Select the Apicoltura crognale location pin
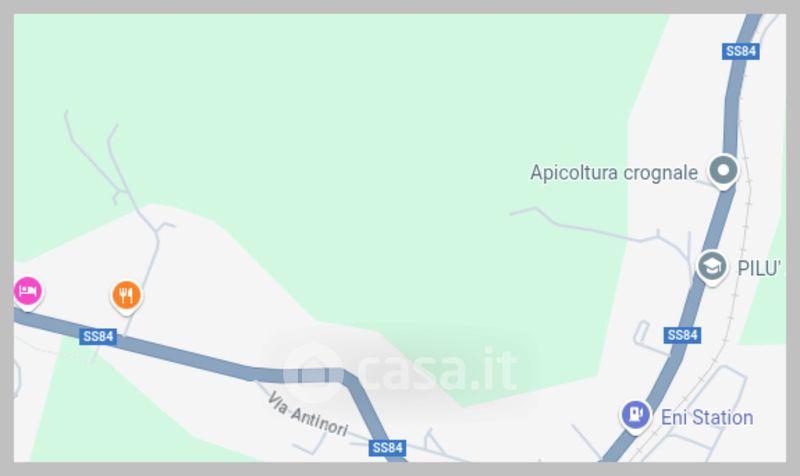800x476 pixels. click(x=723, y=171)
